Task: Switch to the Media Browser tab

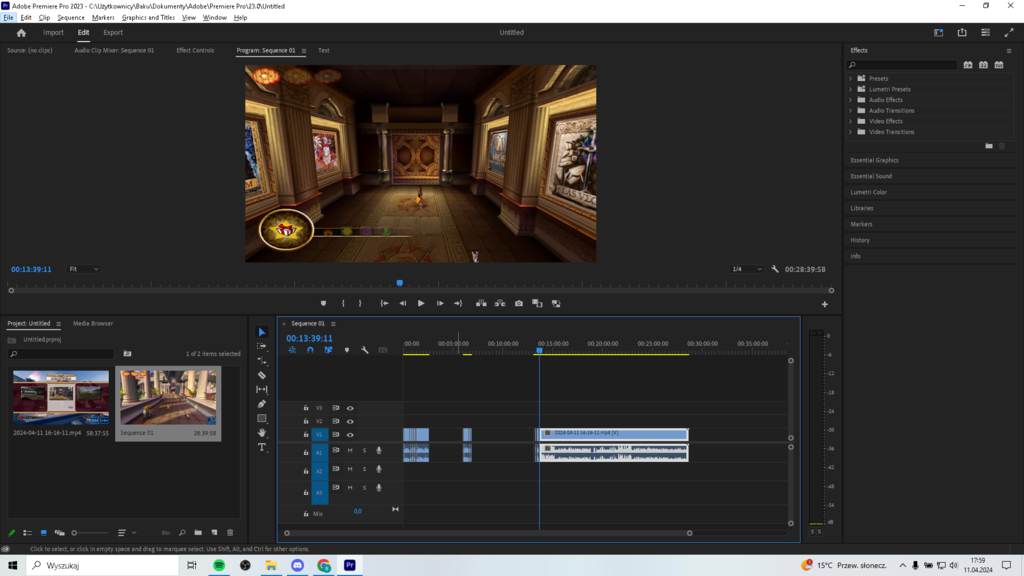Action: click(93, 323)
